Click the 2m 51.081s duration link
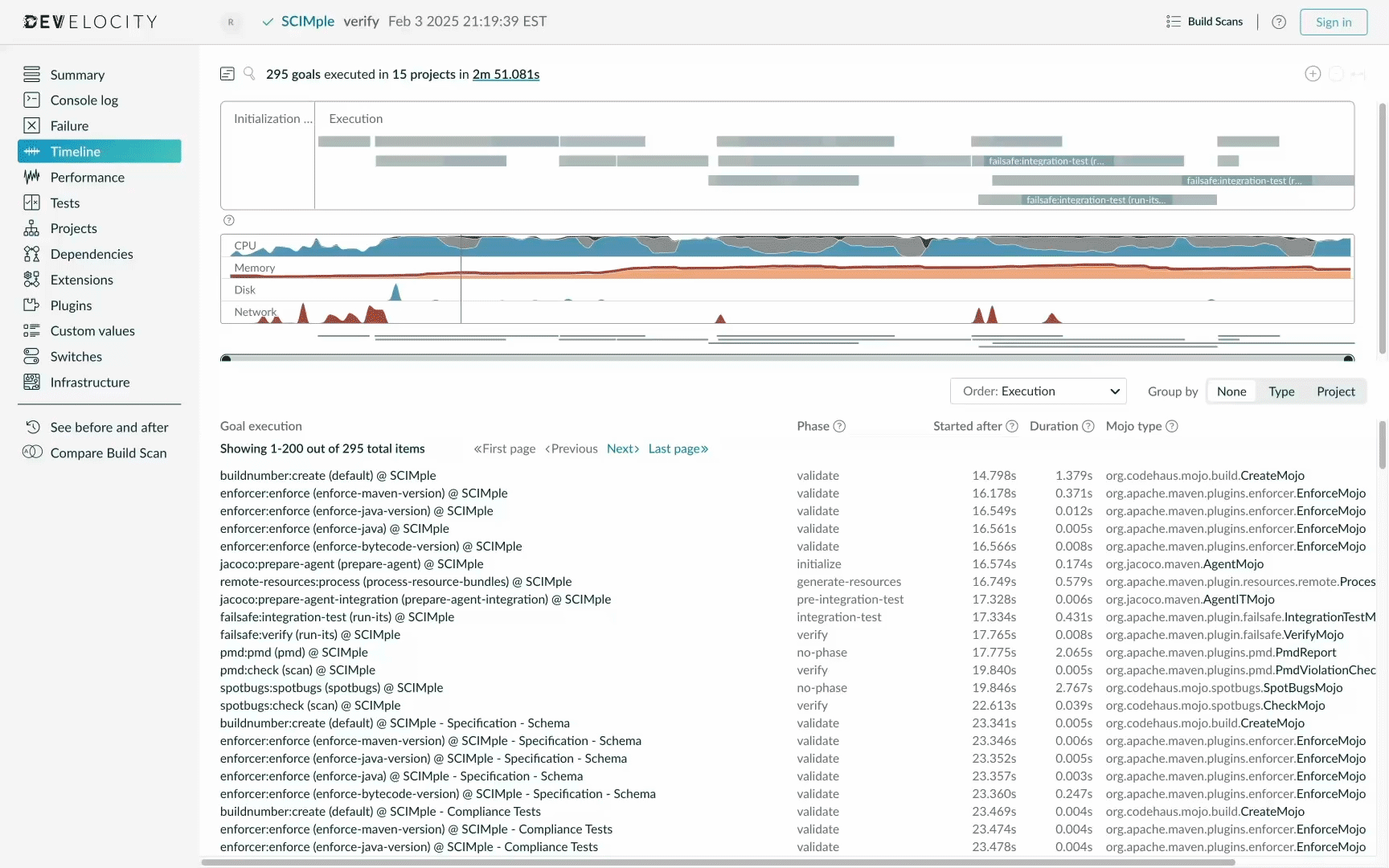 [x=506, y=74]
